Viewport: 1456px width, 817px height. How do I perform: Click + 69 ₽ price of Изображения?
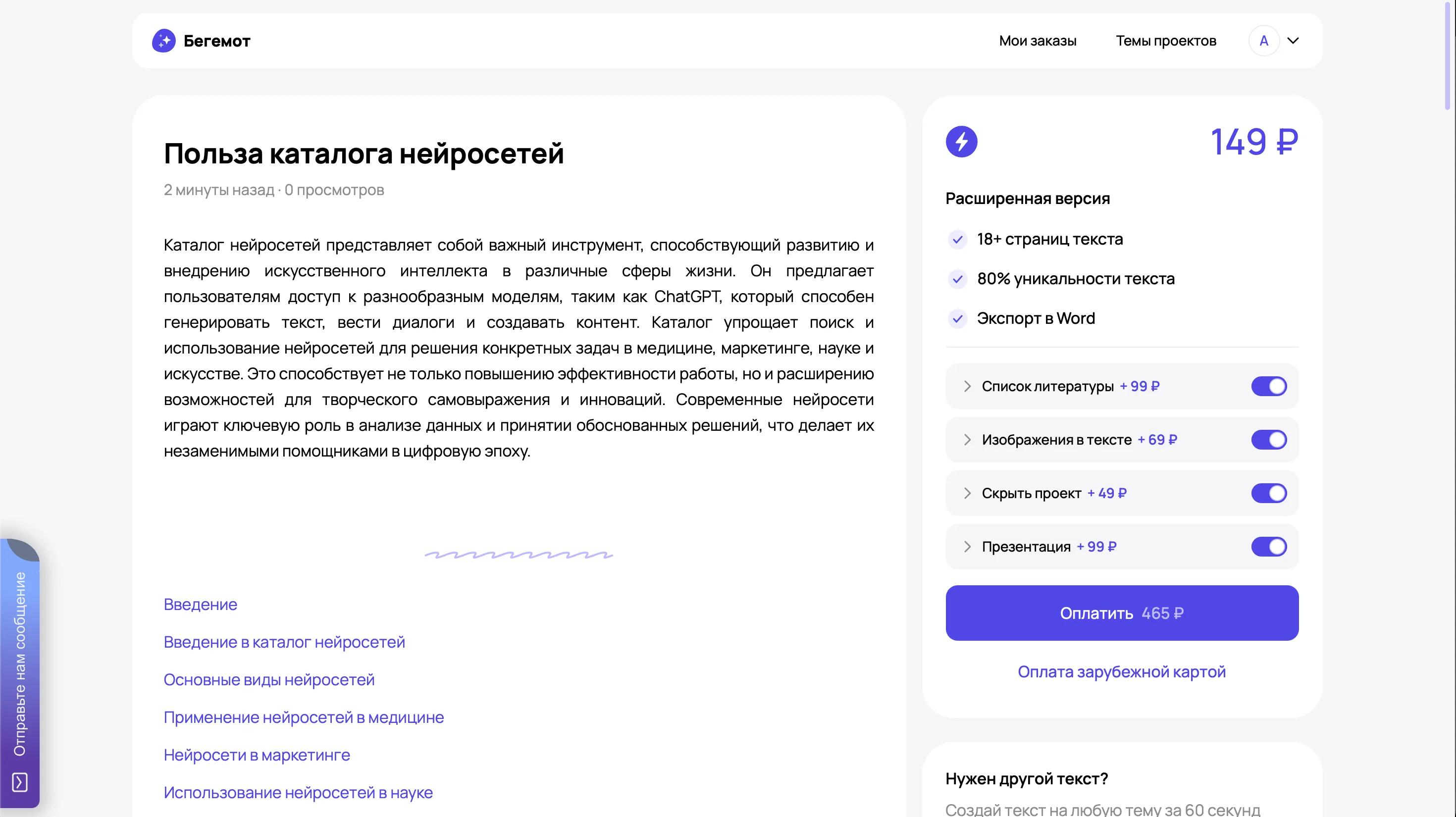tap(1157, 440)
